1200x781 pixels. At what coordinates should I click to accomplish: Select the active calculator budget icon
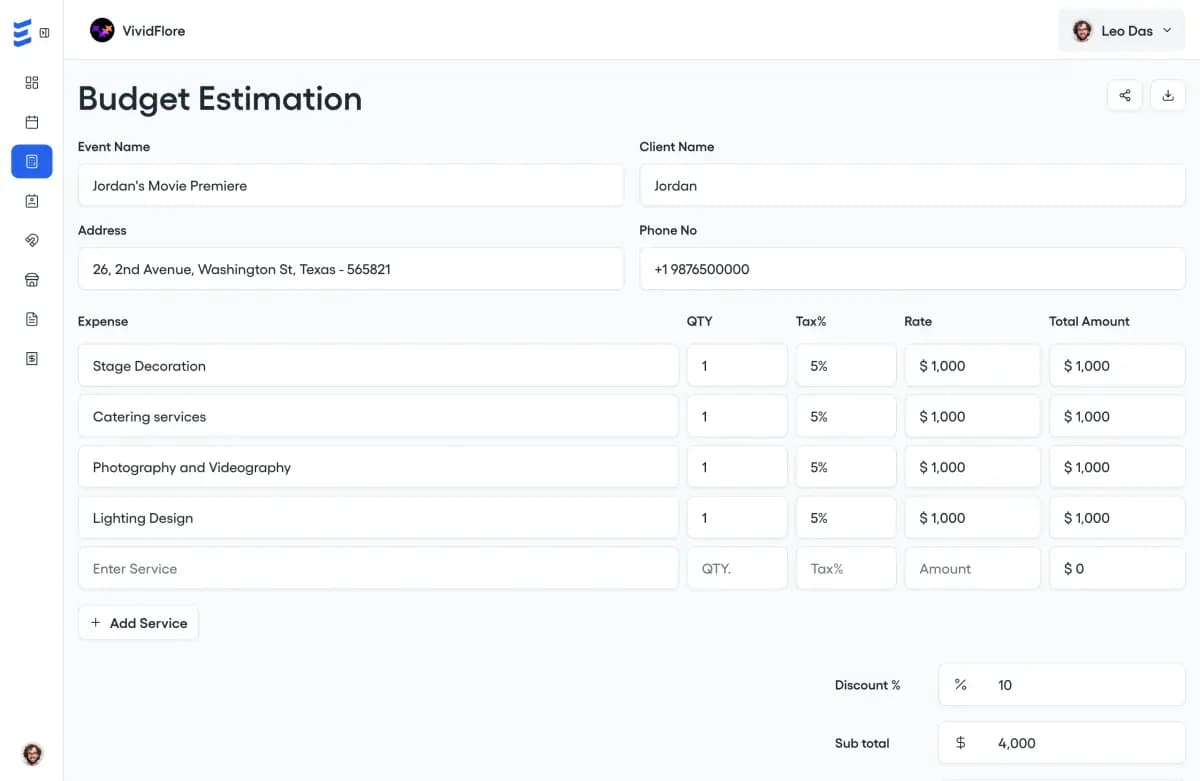coord(31,161)
